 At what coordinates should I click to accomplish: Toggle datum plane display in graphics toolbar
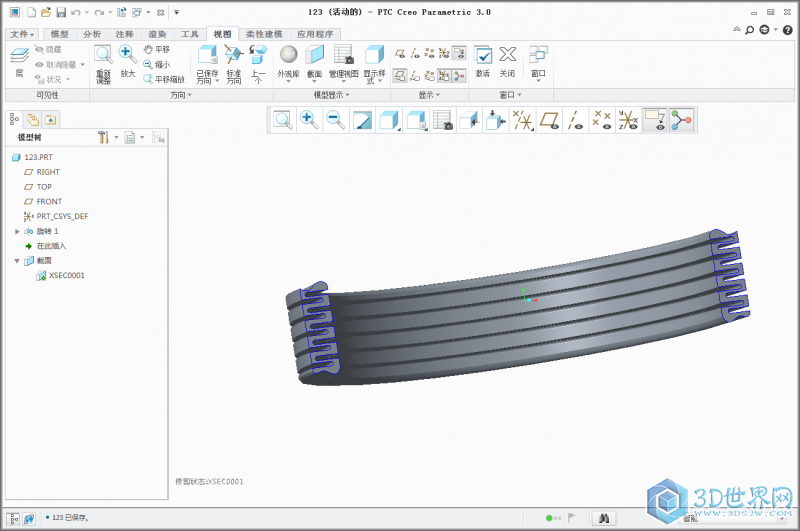coord(549,120)
